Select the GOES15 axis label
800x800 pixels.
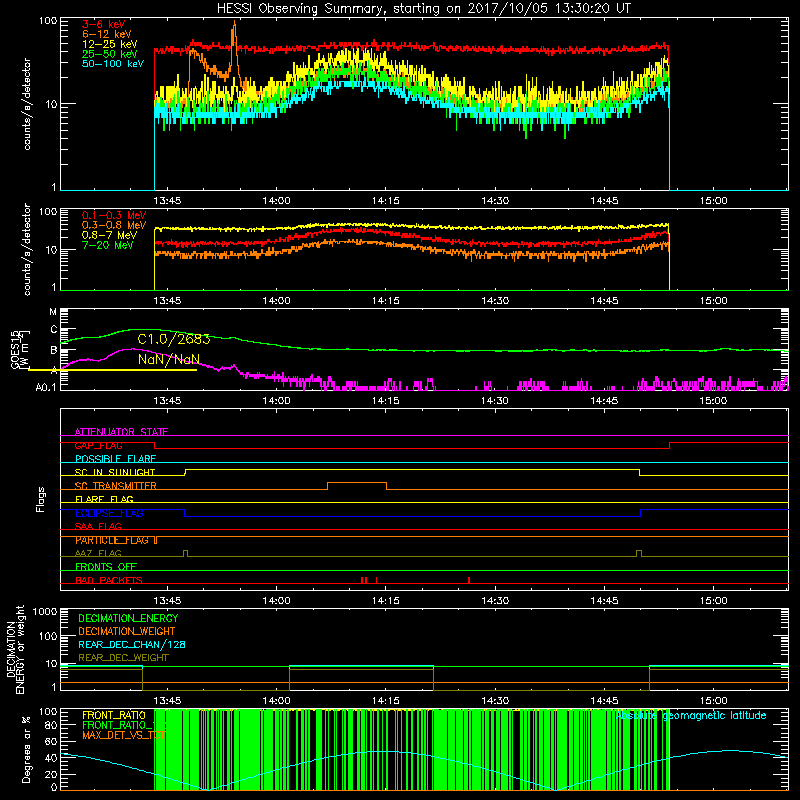(15, 348)
